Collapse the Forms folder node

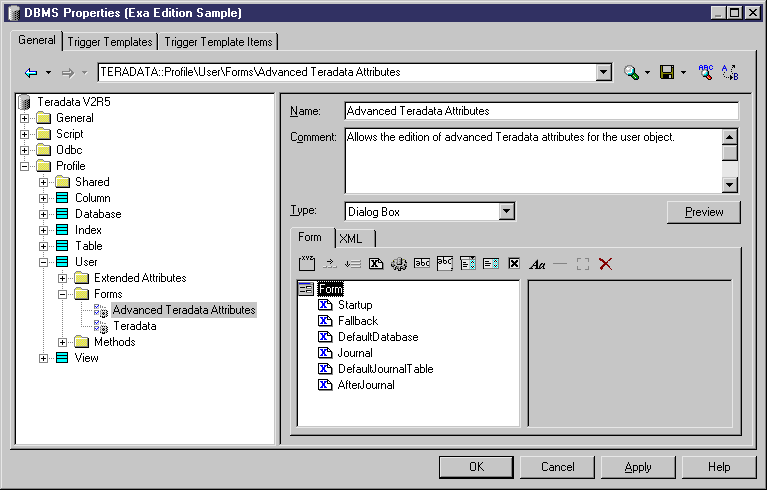pyautogui.click(x=63, y=294)
